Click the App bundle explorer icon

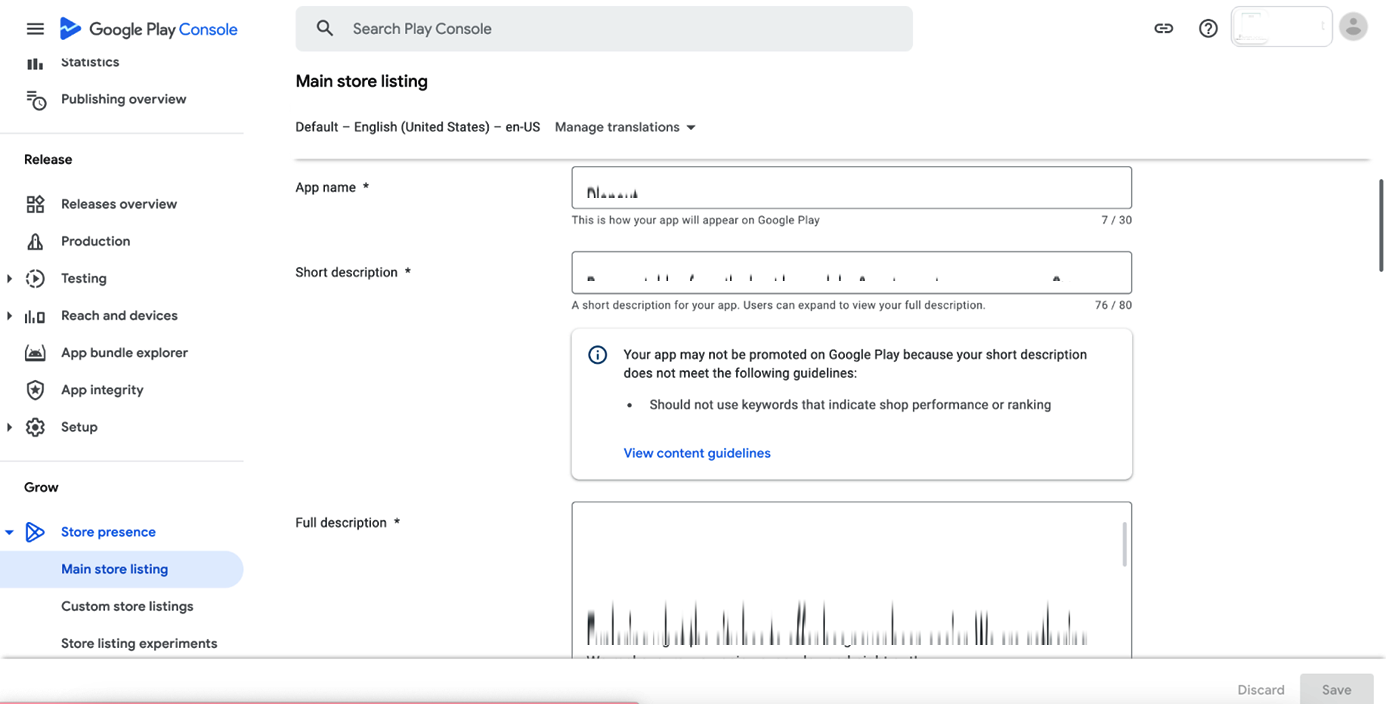pyautogui.click(x=35, y=353)
